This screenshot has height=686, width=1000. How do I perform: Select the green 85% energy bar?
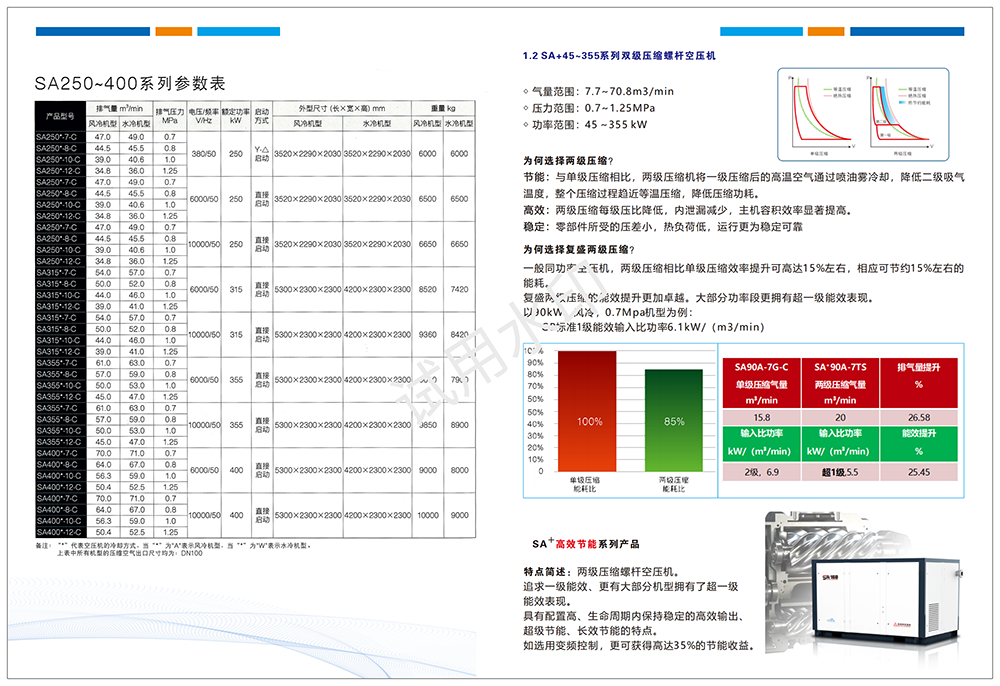pyautogui.click(x=672, y=420)
